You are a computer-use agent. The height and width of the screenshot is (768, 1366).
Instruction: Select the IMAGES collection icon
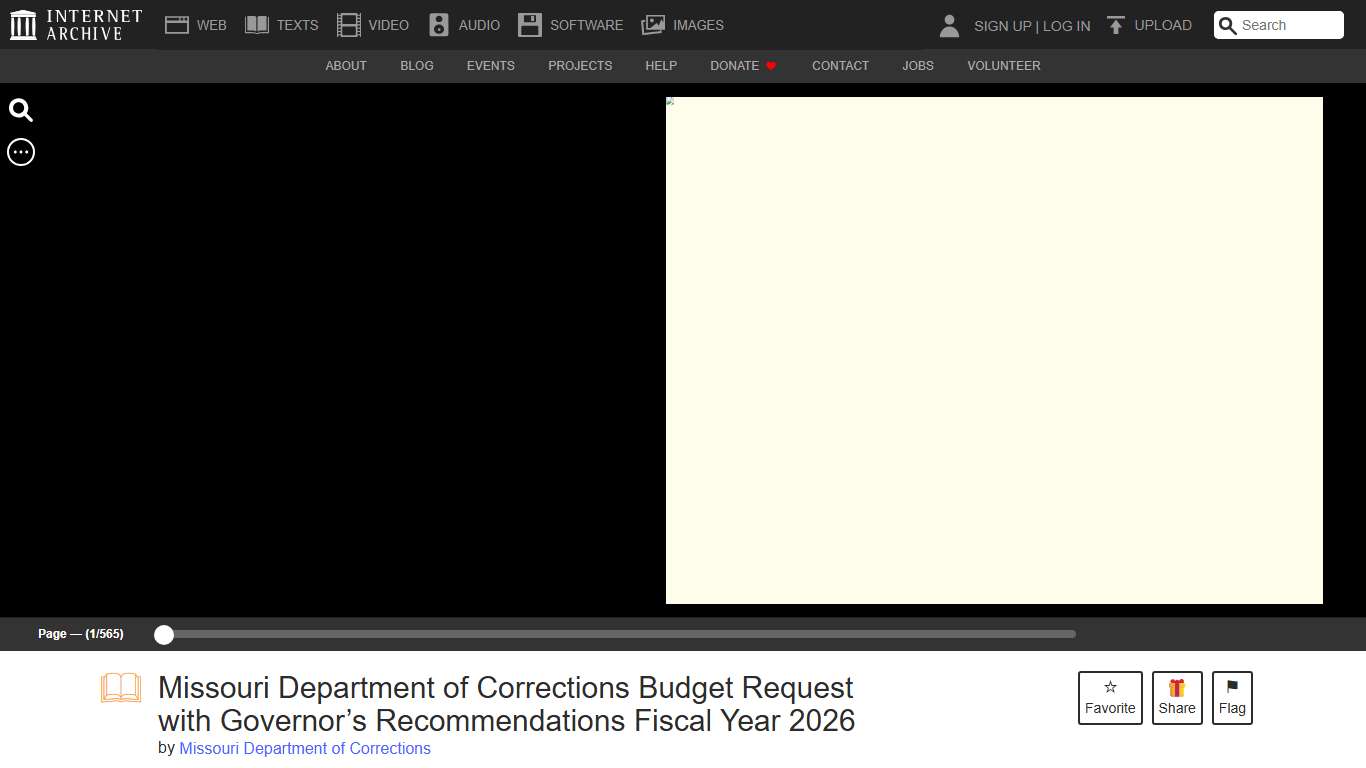point(653,24)
